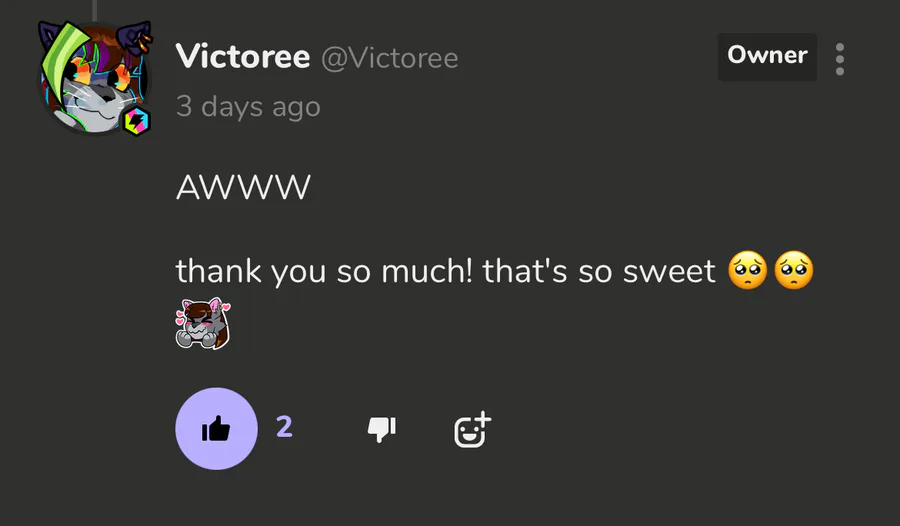This screenshot has width=900, height=526.
Task: Click the thumbs-down dislike icon
Action: [x=382, y=429]
